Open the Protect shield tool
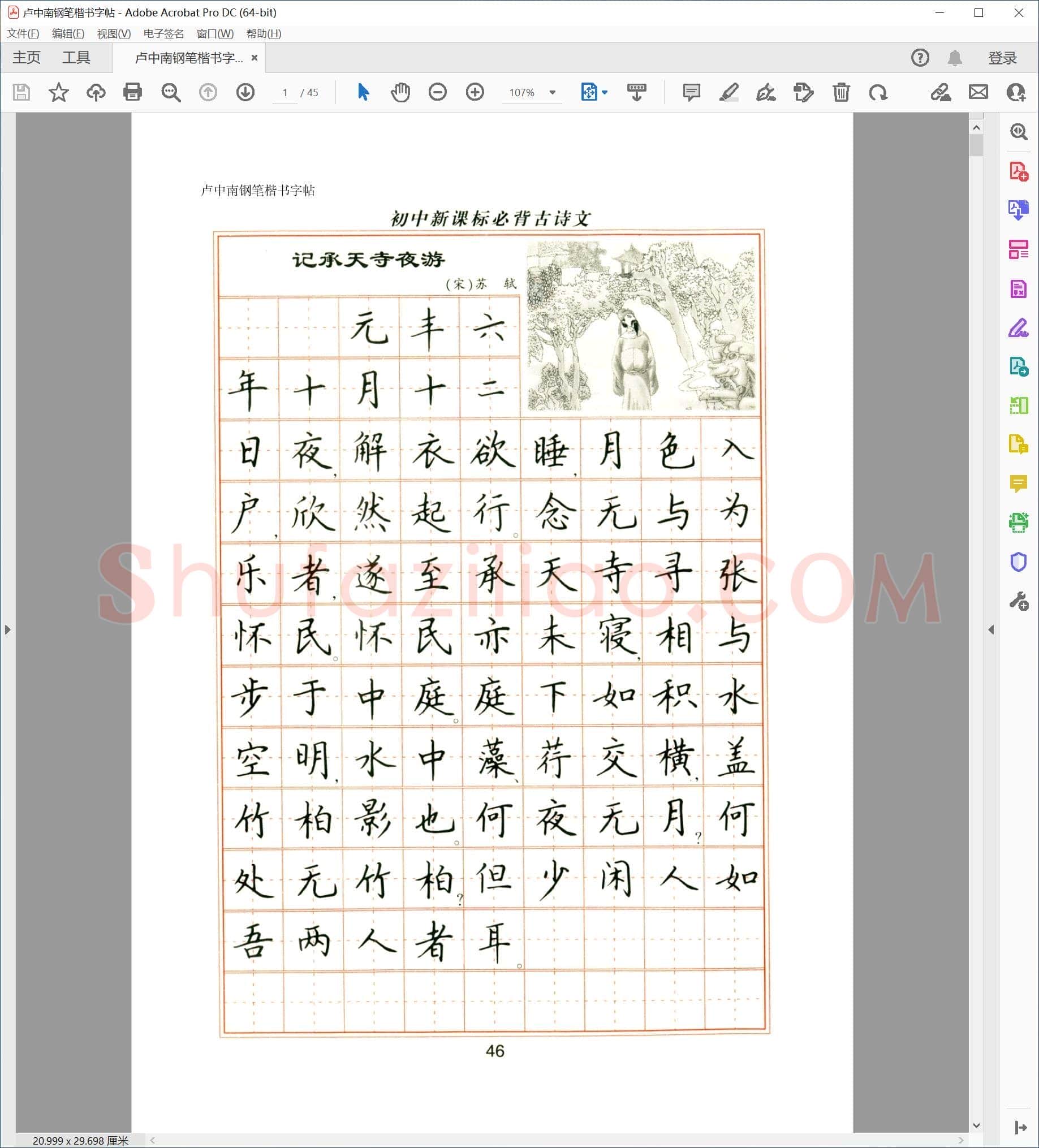This screenshot has width=1039, height=1148. 1019,562
